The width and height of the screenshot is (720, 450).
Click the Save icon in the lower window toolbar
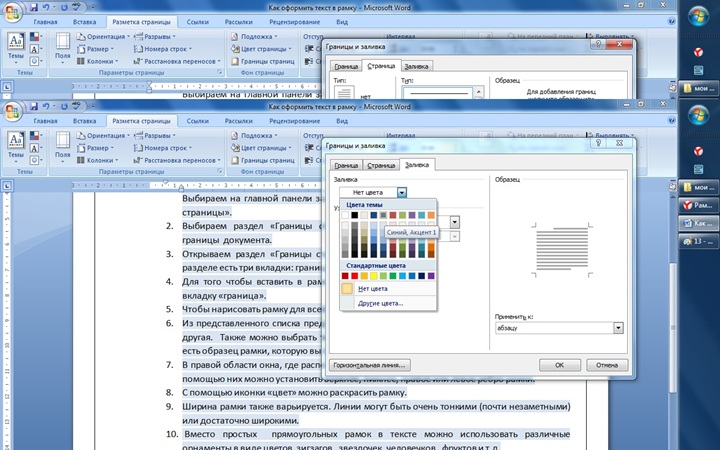[34, 107]
